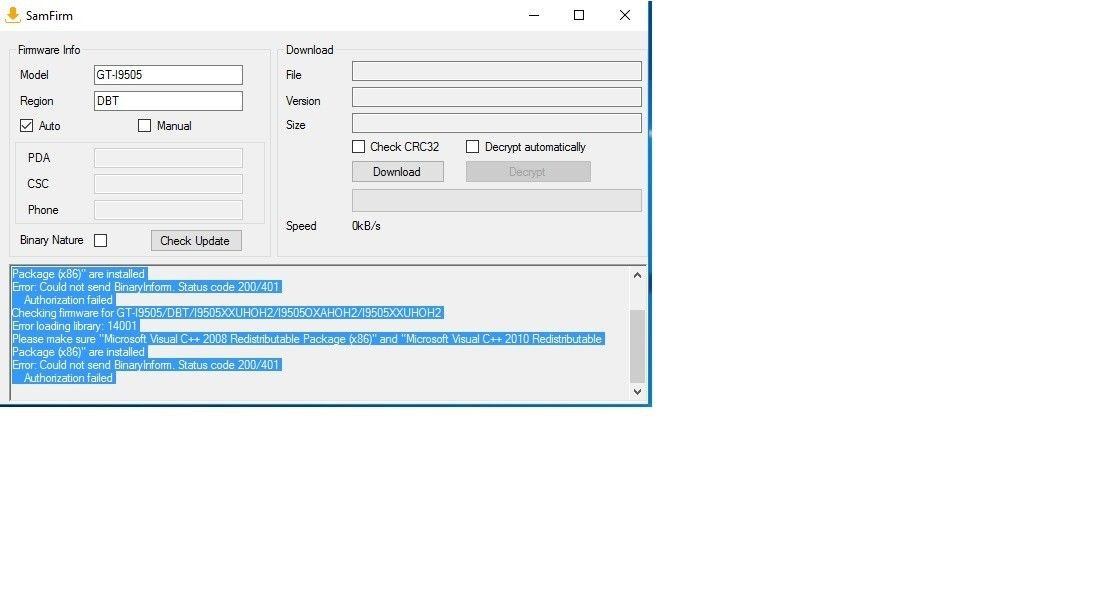Click the Size field

pos(497,123)
